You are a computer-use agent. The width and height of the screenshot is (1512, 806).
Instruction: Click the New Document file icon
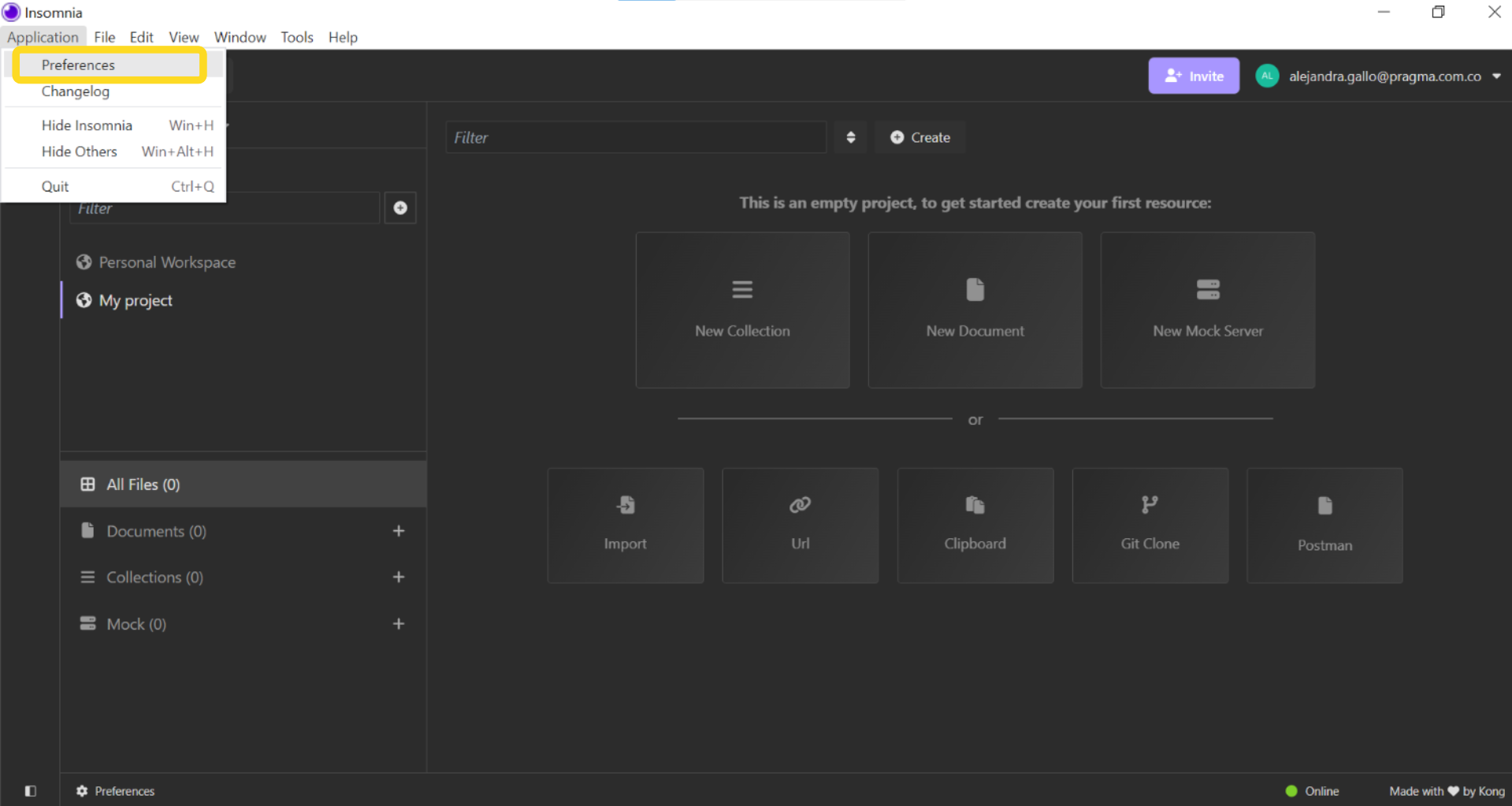975,289
